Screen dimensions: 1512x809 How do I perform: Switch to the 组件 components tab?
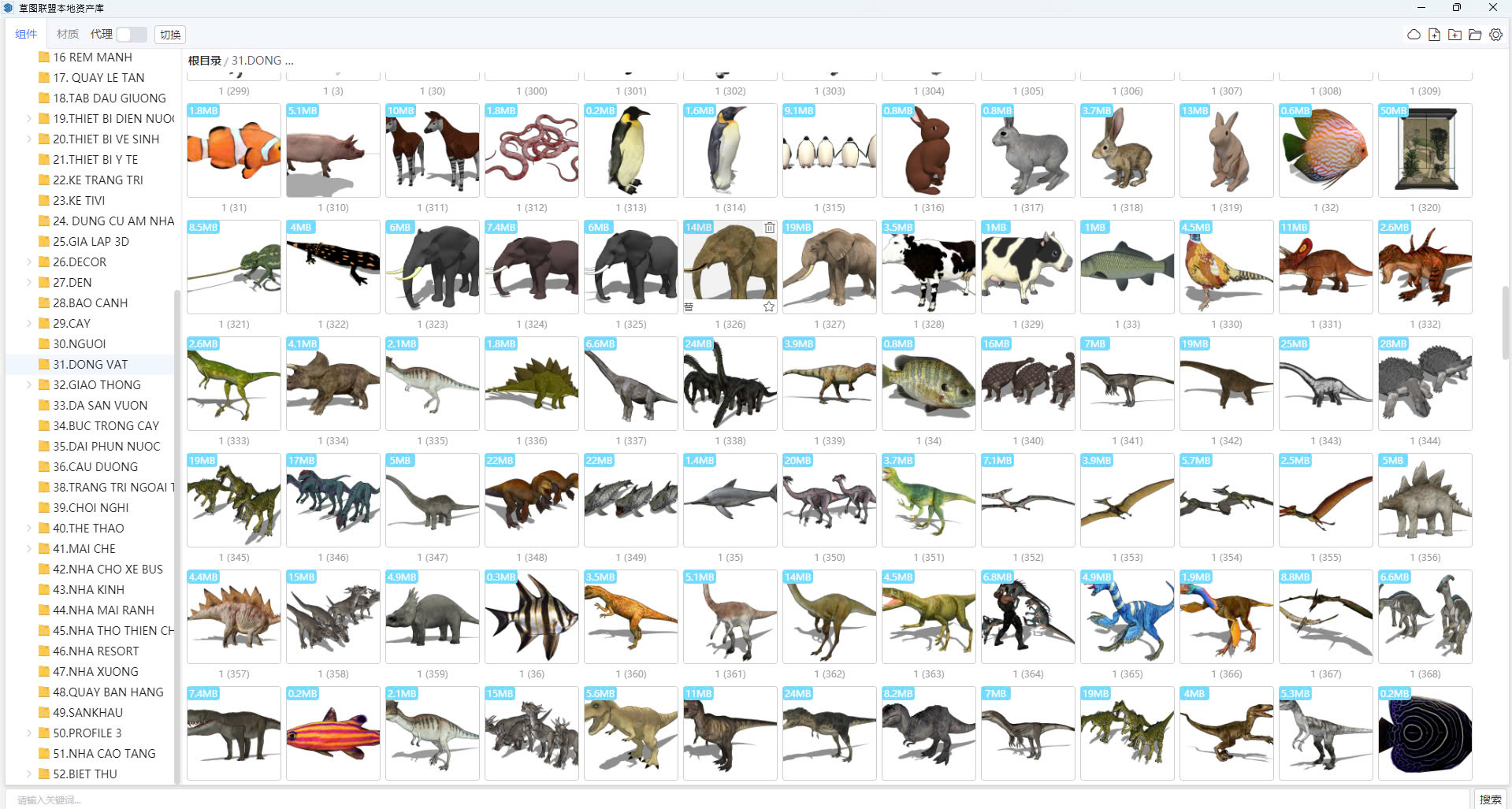point(26,35)
